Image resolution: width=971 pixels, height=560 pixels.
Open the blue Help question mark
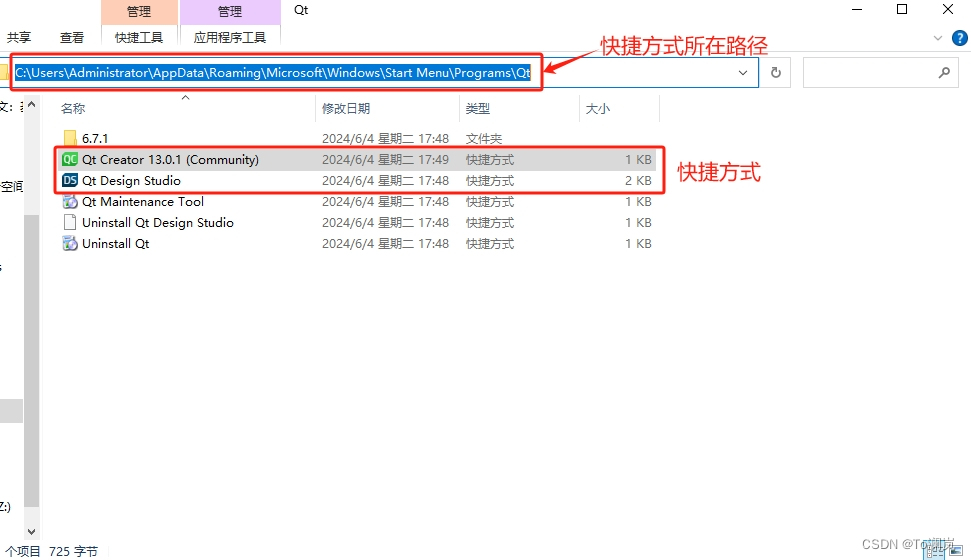pyautogui.click(x=959, y=38)
